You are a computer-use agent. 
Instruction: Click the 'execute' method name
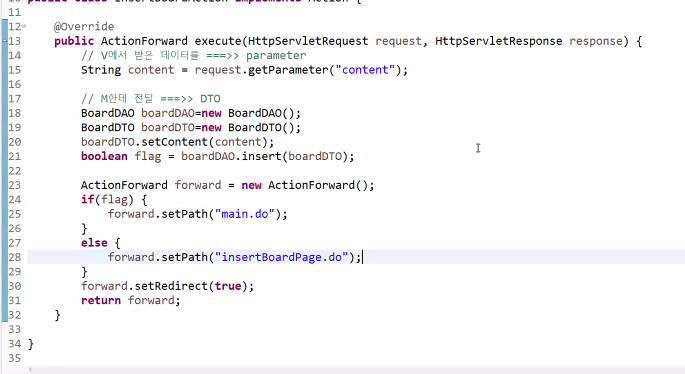coord(218,41)
